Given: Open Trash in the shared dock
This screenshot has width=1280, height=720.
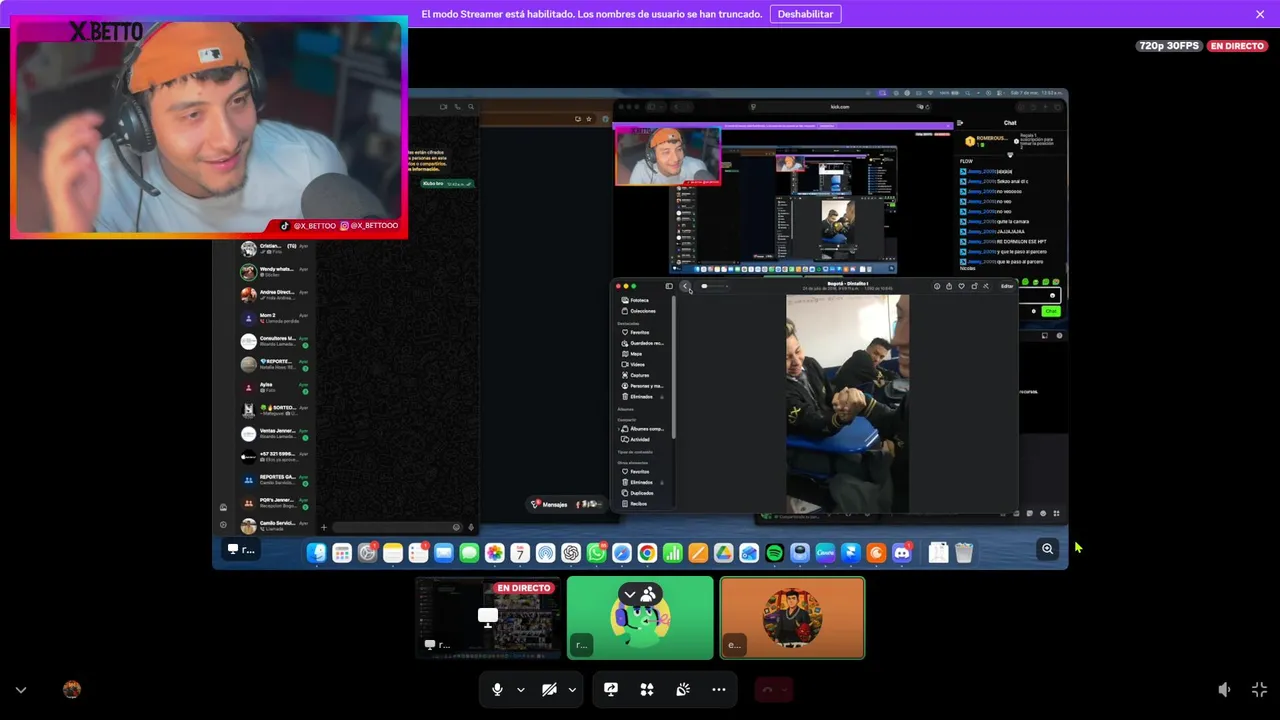Looking at the screenshot, I should point(964,553).
